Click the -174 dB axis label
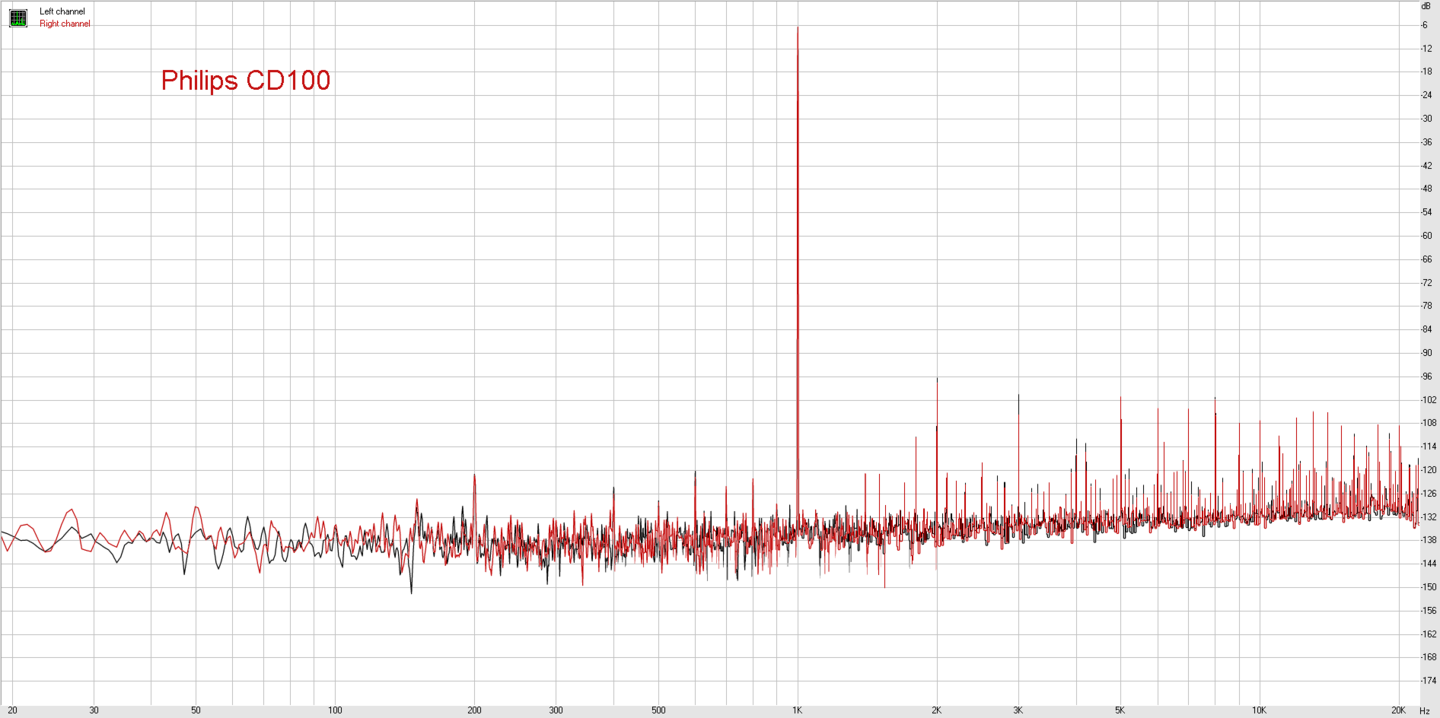This screenshot has width=1440, height=718. 1428,681
